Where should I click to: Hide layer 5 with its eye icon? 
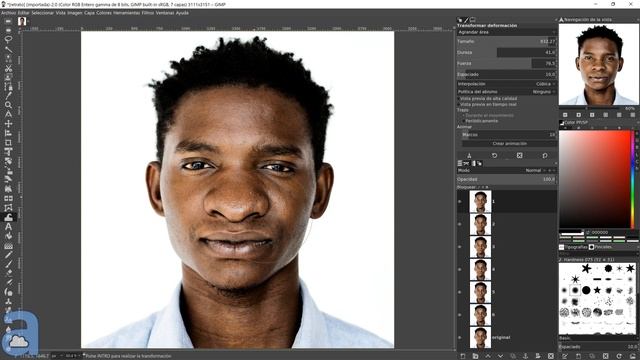pyautogui.click(x=460, y=292)
